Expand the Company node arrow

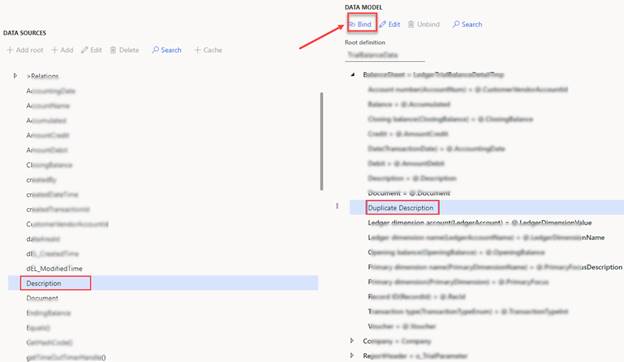352,341
